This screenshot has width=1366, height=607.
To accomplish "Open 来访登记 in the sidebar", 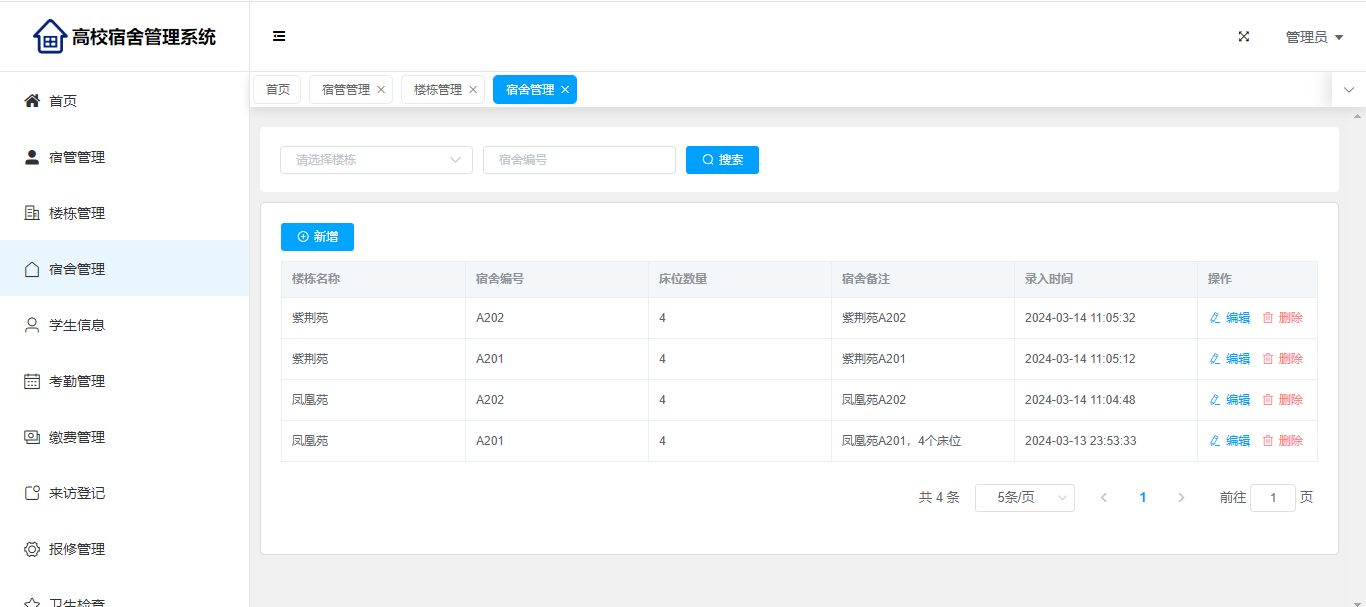I will coord(77,493).
